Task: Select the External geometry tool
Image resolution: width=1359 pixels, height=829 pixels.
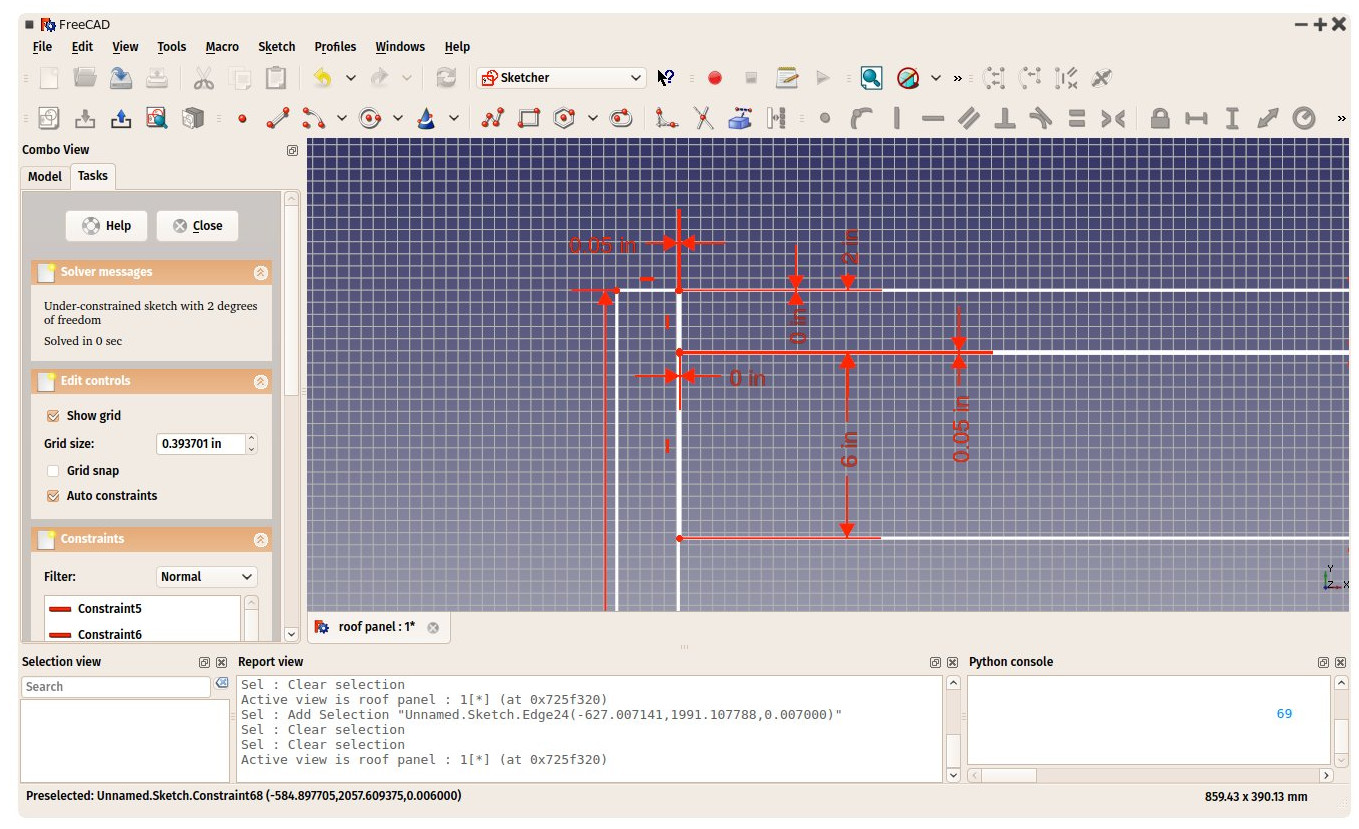Action: click(740, 118)
